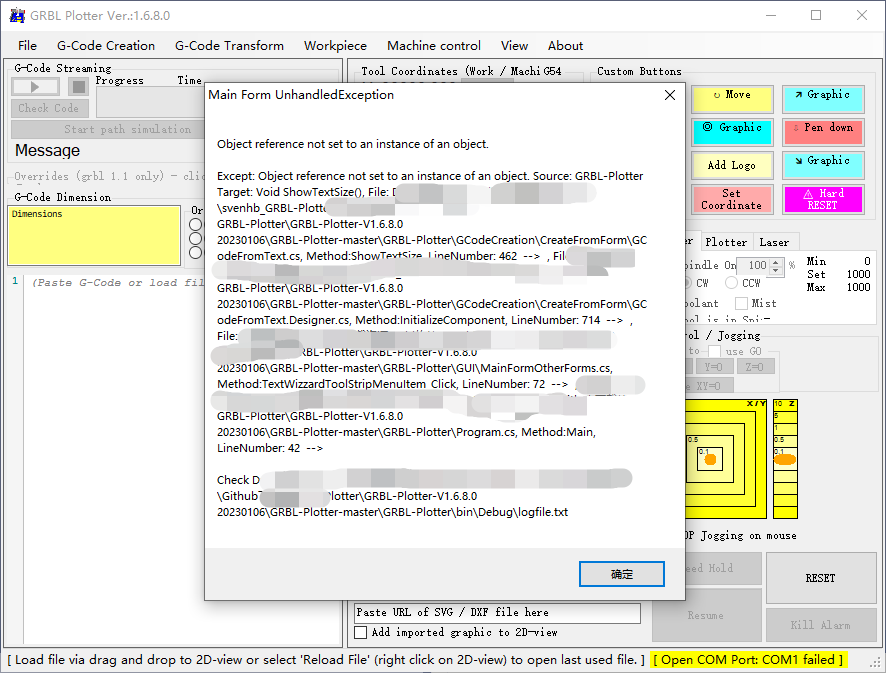Open the G-Code Creation menu
This screenshot has width=886, height=673.
[x=106, y=45]
